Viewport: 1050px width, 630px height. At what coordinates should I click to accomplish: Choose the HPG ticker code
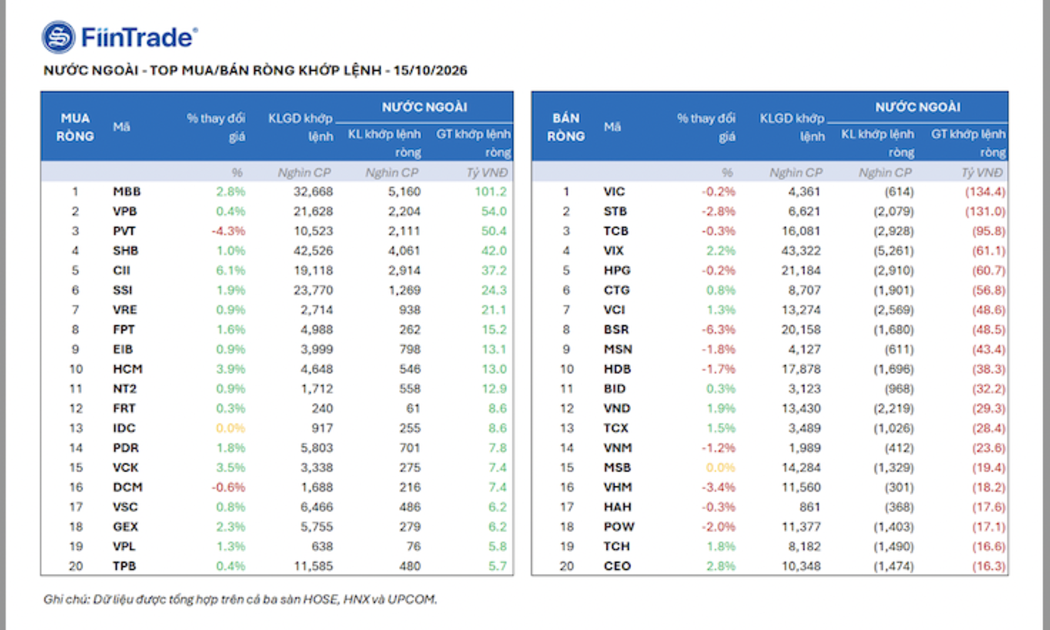point(617,270)
